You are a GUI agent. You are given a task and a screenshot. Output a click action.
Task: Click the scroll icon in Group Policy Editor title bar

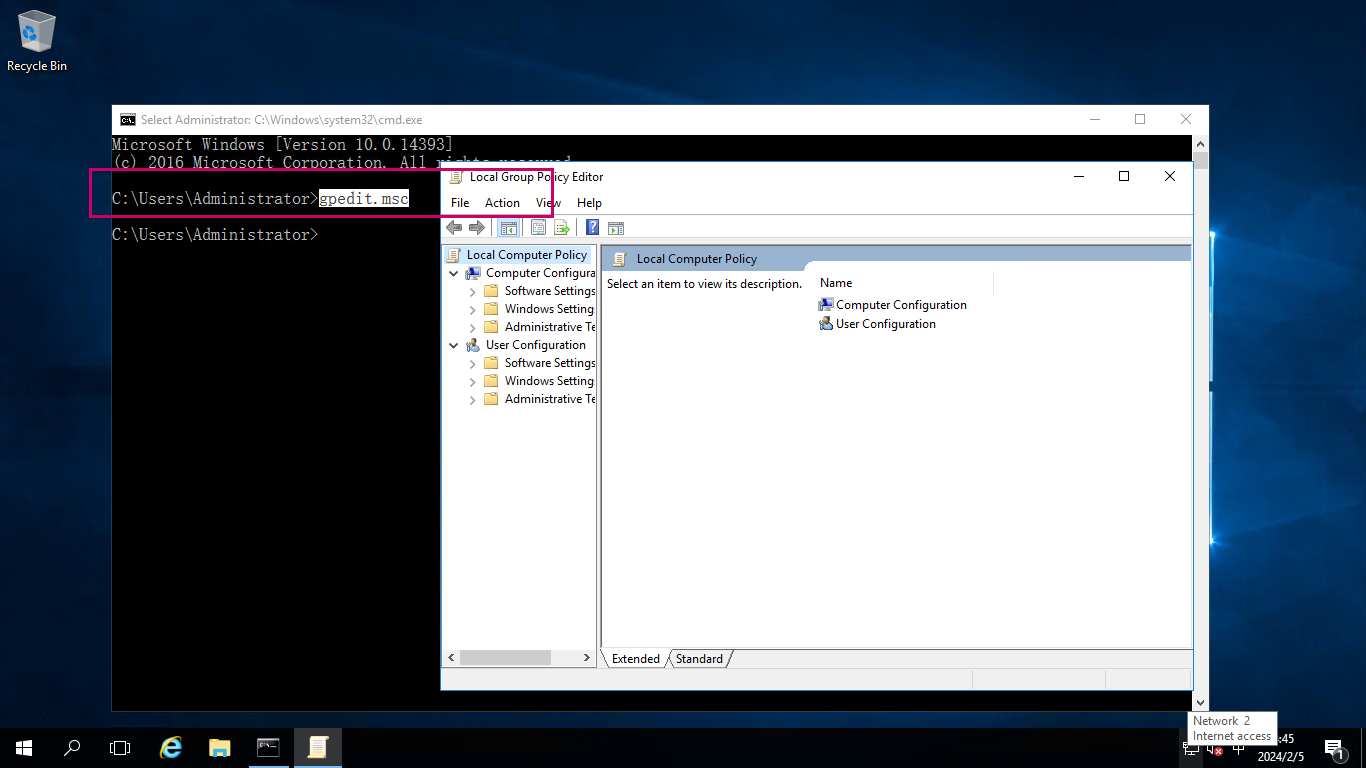(x=456, y=177)
